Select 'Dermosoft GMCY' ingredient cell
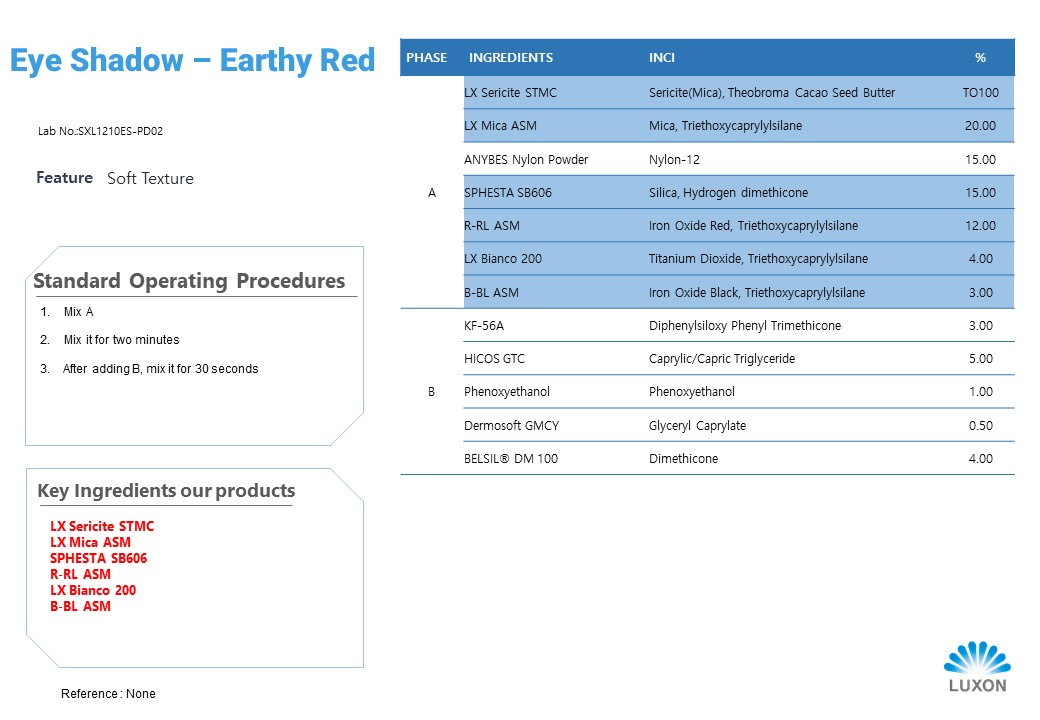 pyautogui.click(x=511, y=426)
